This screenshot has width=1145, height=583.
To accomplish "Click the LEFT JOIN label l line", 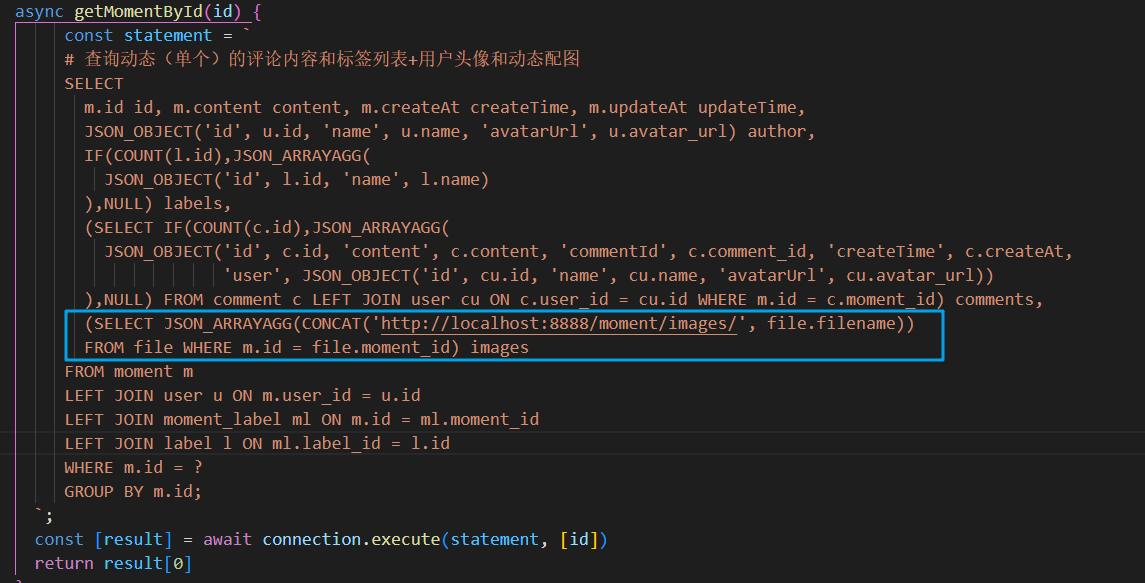I will [x=257, y=443].
